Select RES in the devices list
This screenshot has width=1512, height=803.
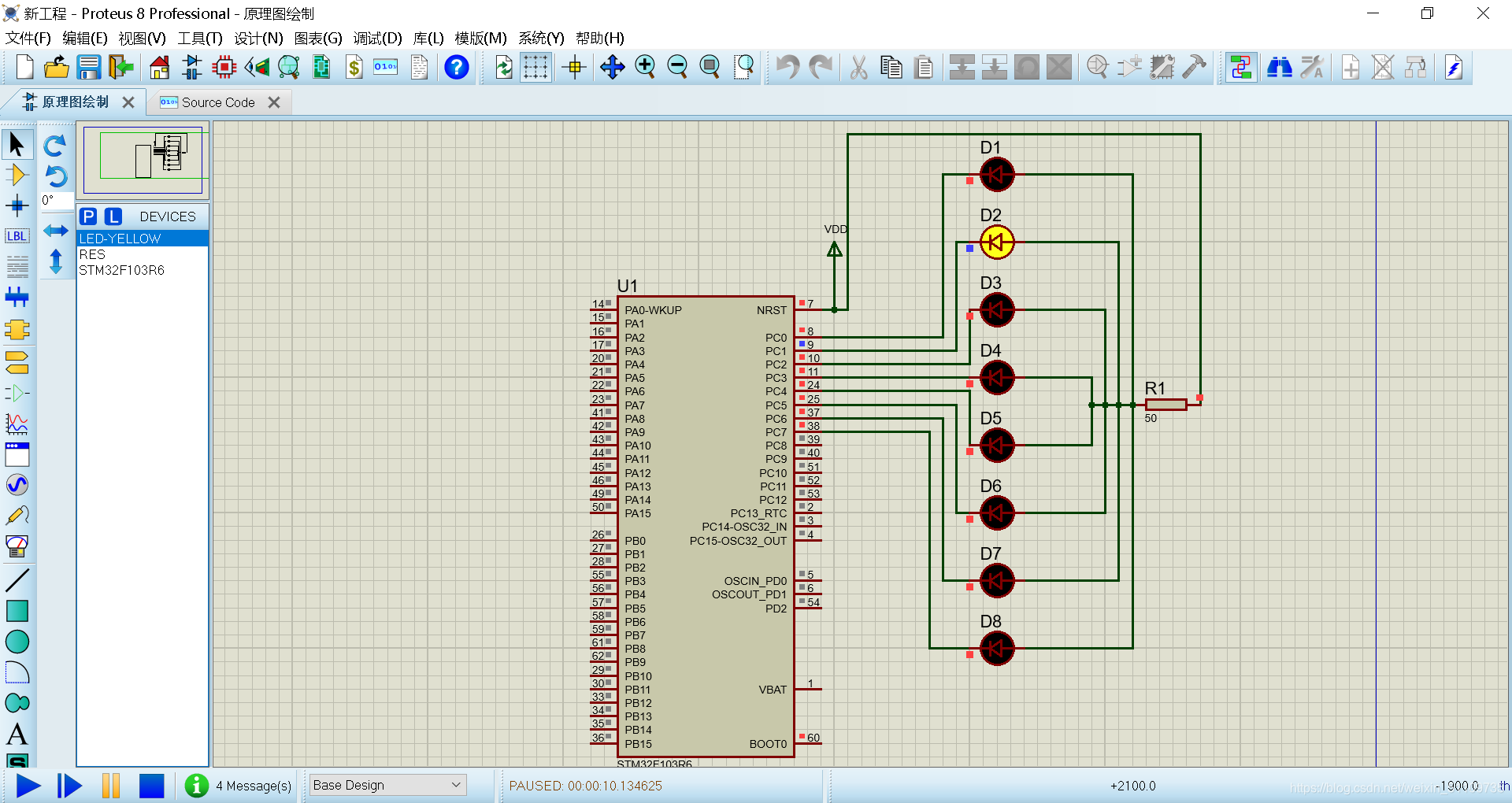point(143,254)
